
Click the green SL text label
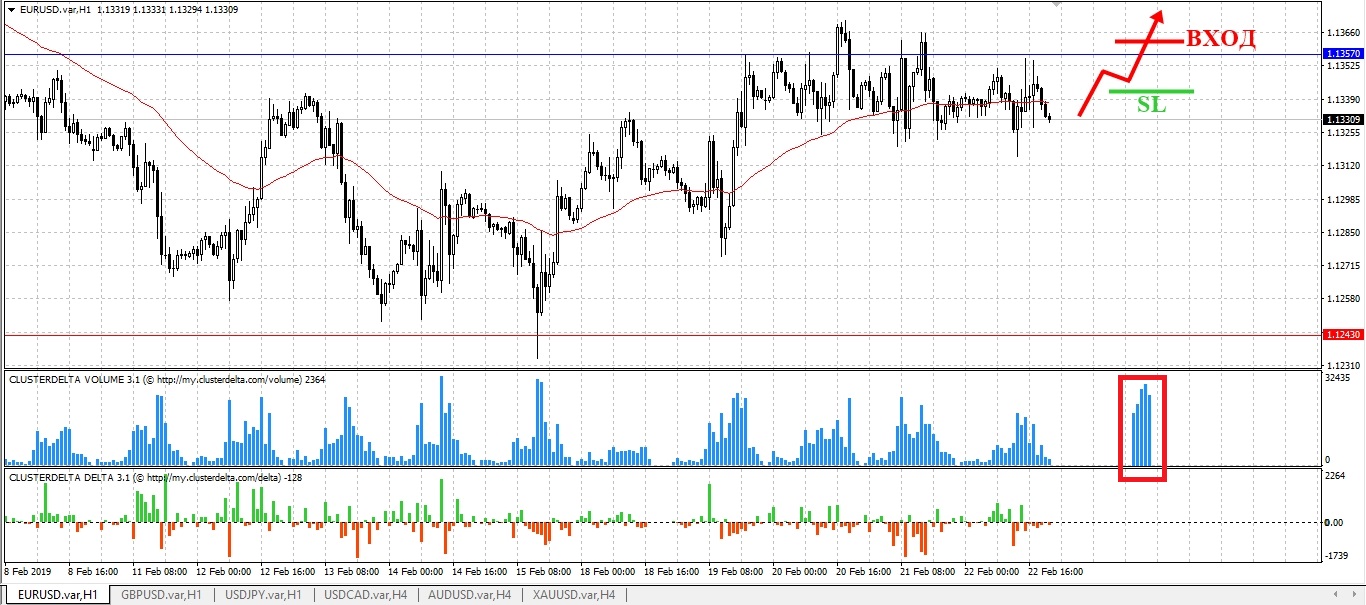click(x=1151, y=104)
